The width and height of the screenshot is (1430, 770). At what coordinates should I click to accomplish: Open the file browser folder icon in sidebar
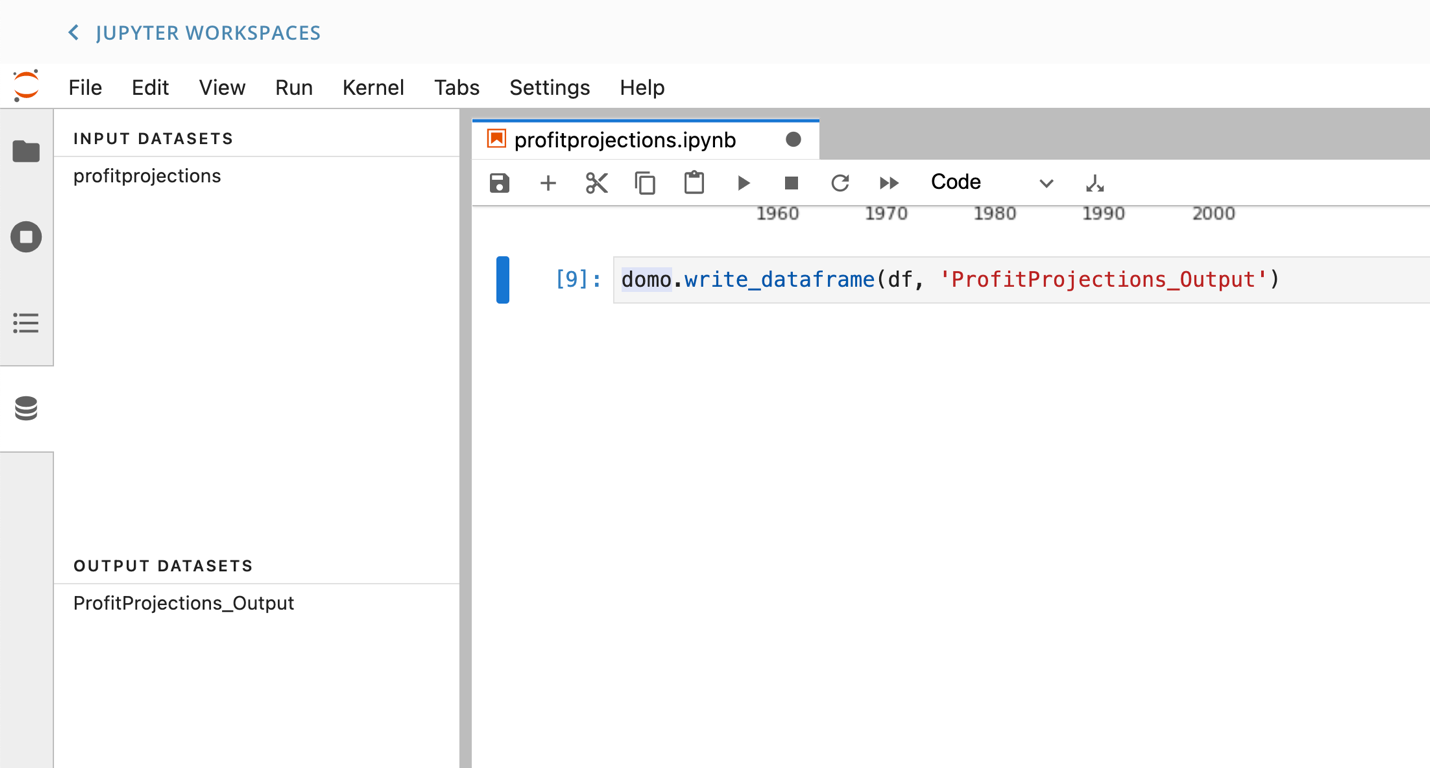click(x=26, y=151)
